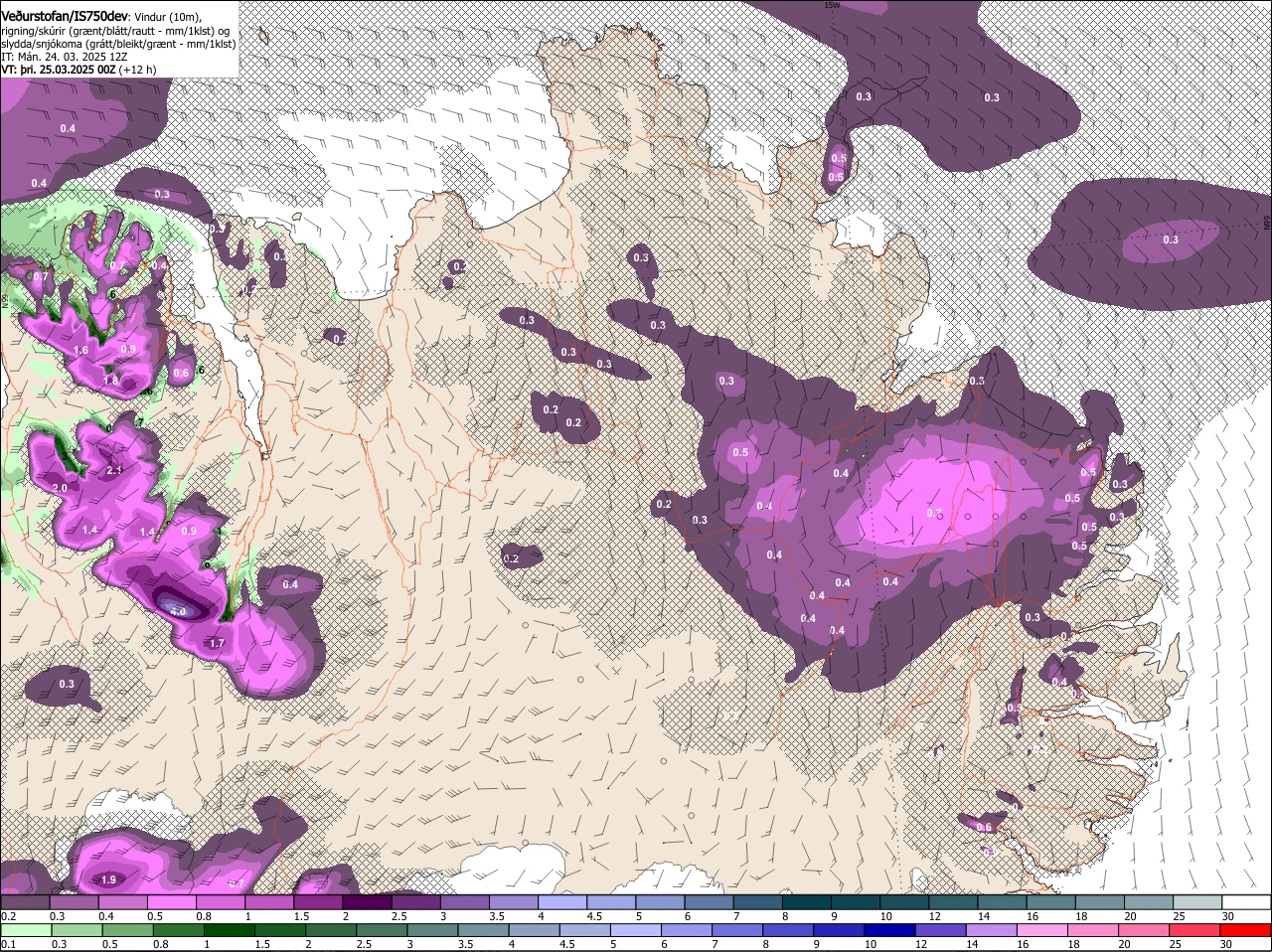Viewport: 1272px width, 952px height.
Task: Pick lower scale red swatch 25 to 30
Action: tap(1195, 929)
